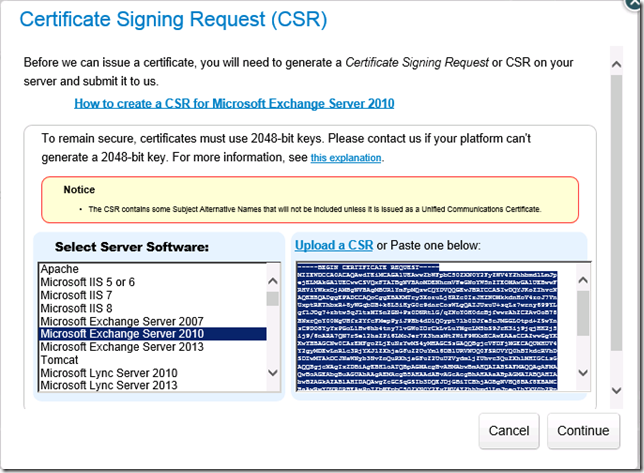Viewport: 644px width, 473px height.
Task: Choose Microsoft Exchange Server 2007
Action: click(153, 321)
